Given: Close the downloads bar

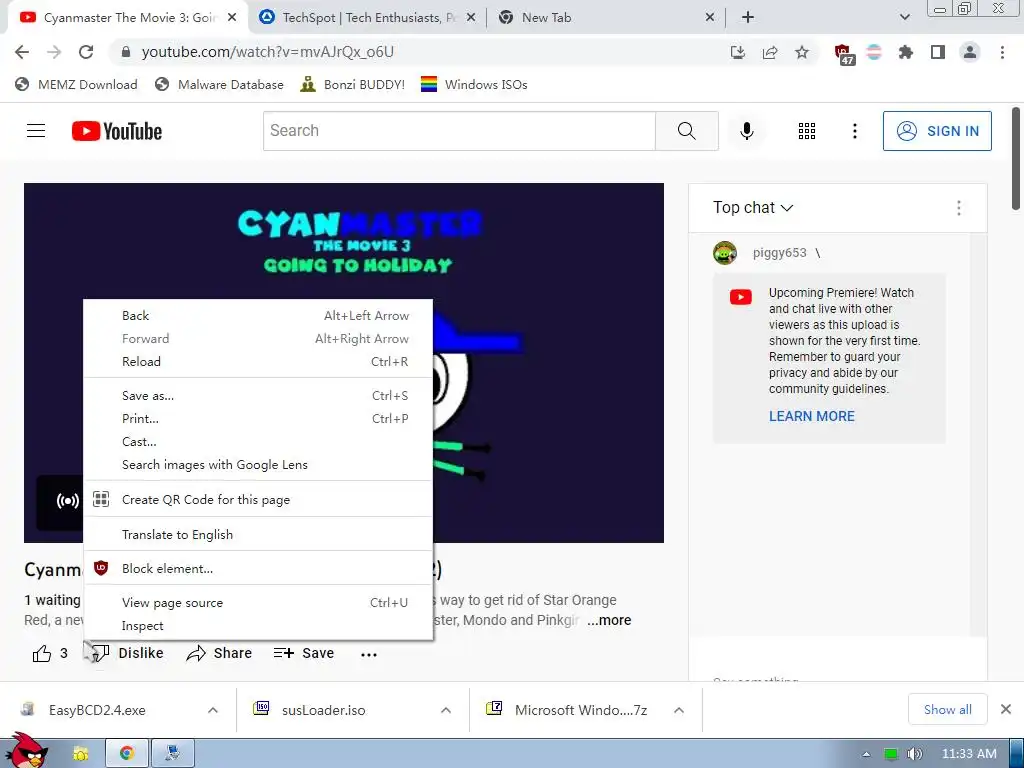Looking at the screenshot, I should tap(1006, 709).
